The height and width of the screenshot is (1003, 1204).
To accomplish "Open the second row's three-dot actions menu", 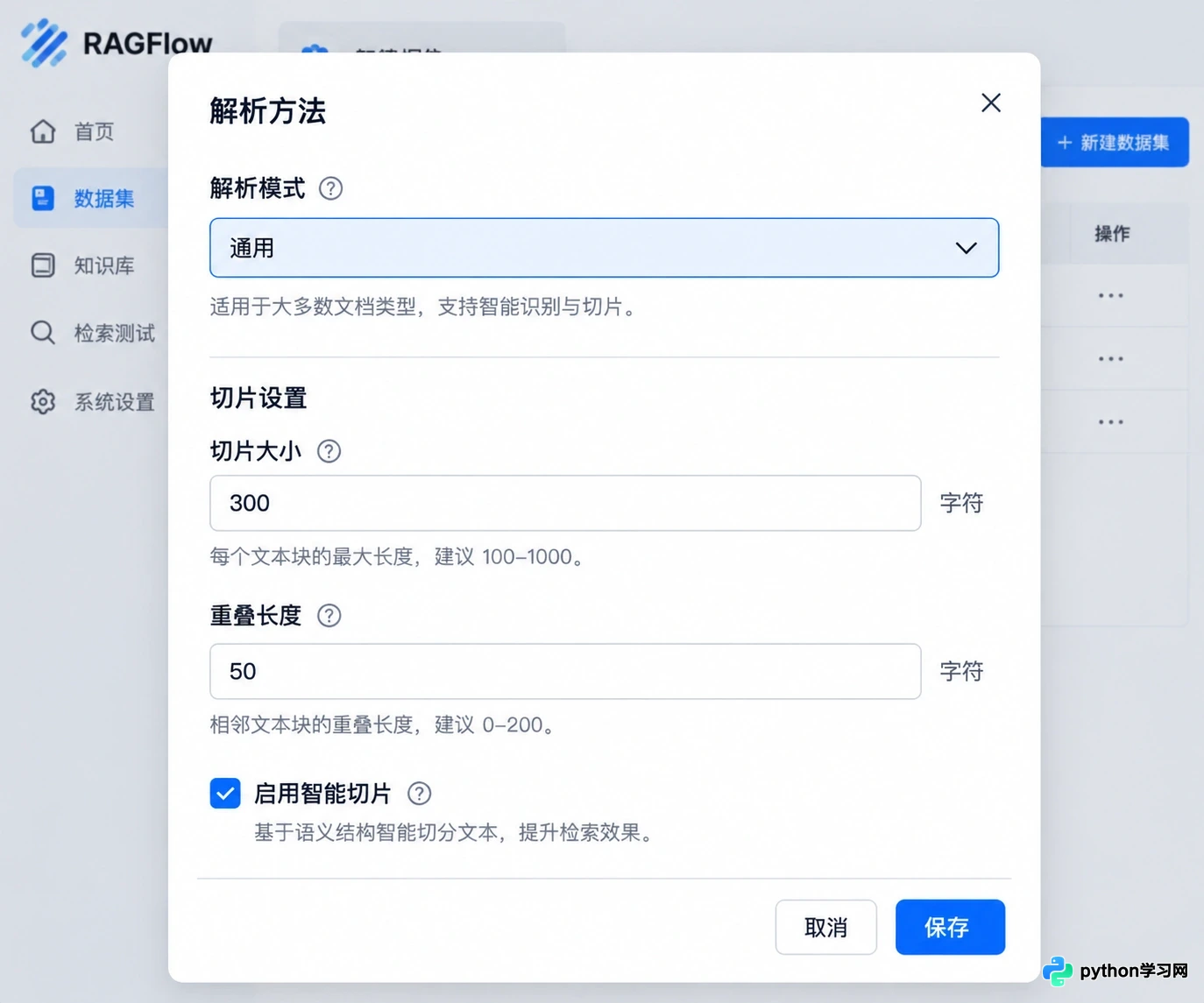I will pyautogui.click(x=1110, y=359).
